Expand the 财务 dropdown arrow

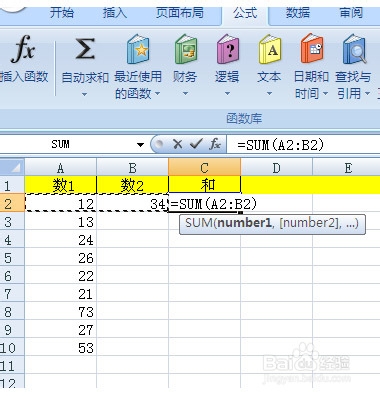[x=185, y=94]
